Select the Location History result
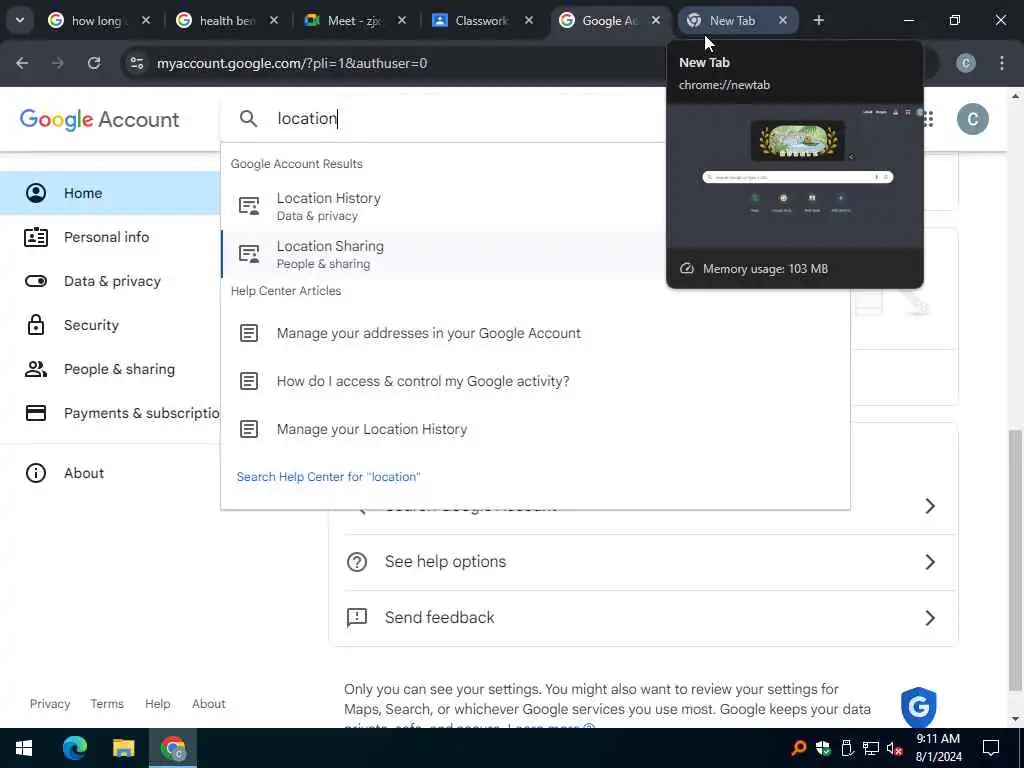 tap(443, 206)
